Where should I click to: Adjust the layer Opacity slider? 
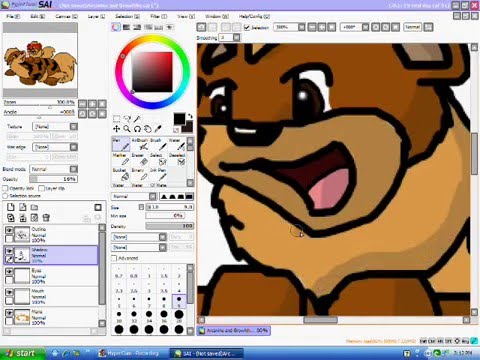tap(53, 179)
